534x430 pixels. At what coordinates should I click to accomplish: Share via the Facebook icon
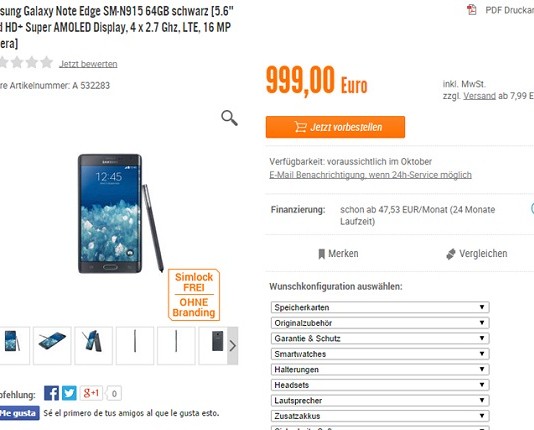51,393
